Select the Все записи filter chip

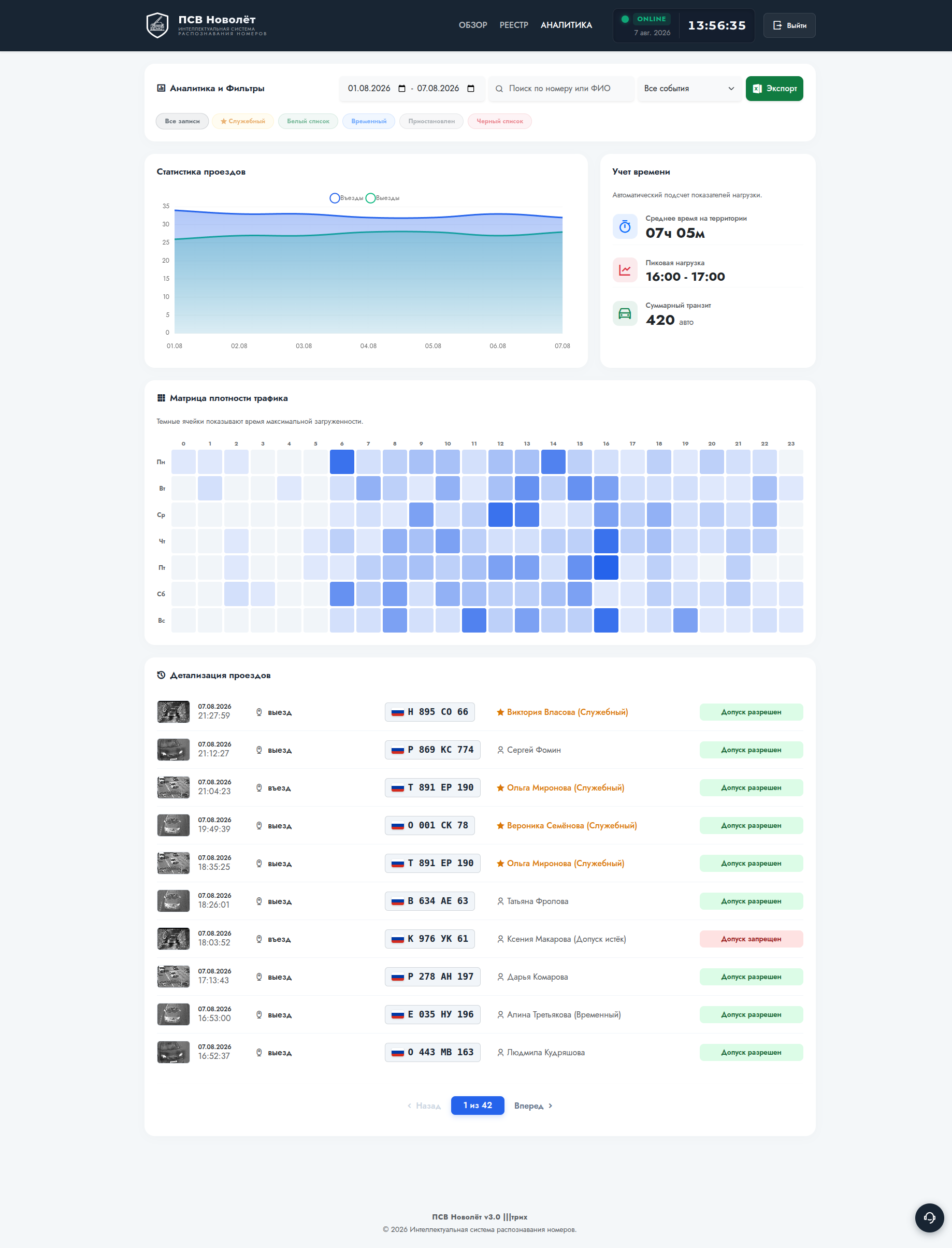(182, 121)
